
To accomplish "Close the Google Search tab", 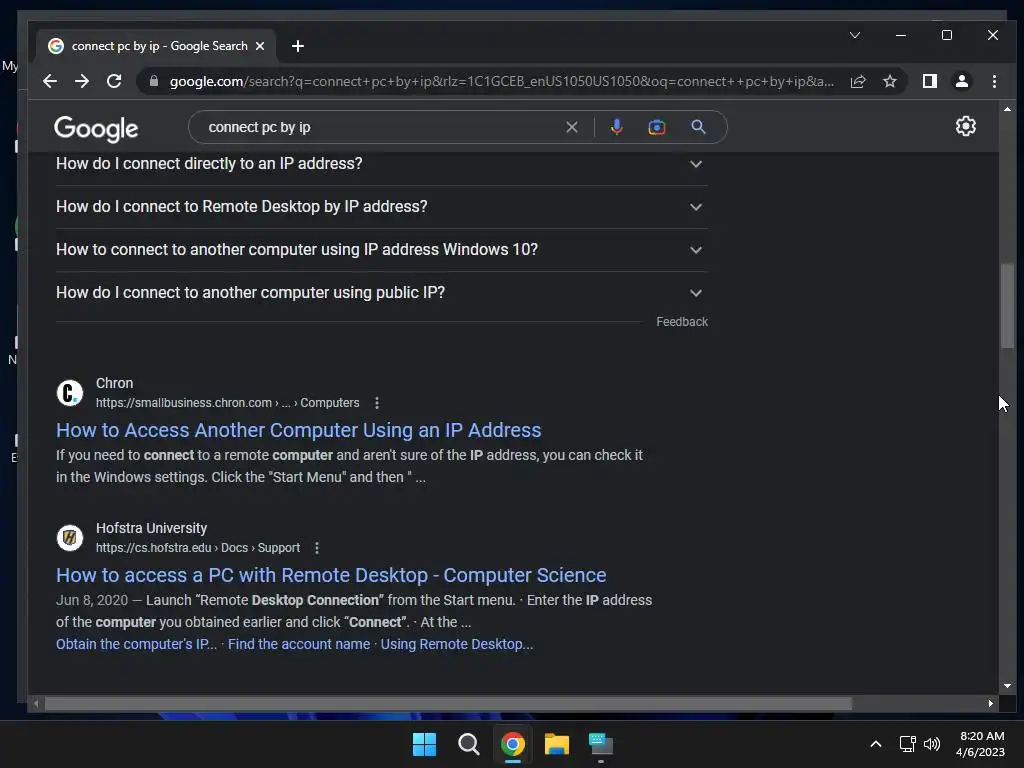I will 260,46.
